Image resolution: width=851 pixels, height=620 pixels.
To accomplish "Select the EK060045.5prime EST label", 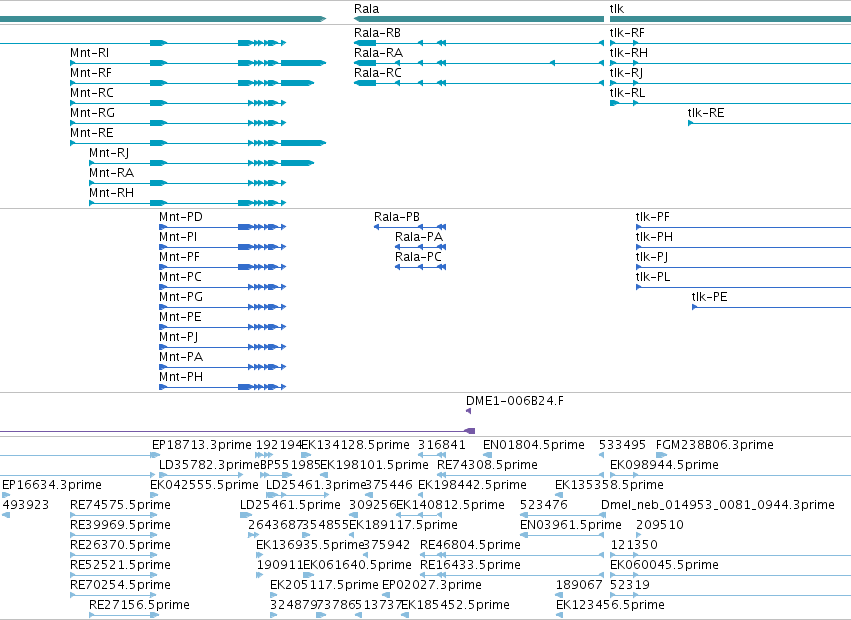I will [664, 565].
